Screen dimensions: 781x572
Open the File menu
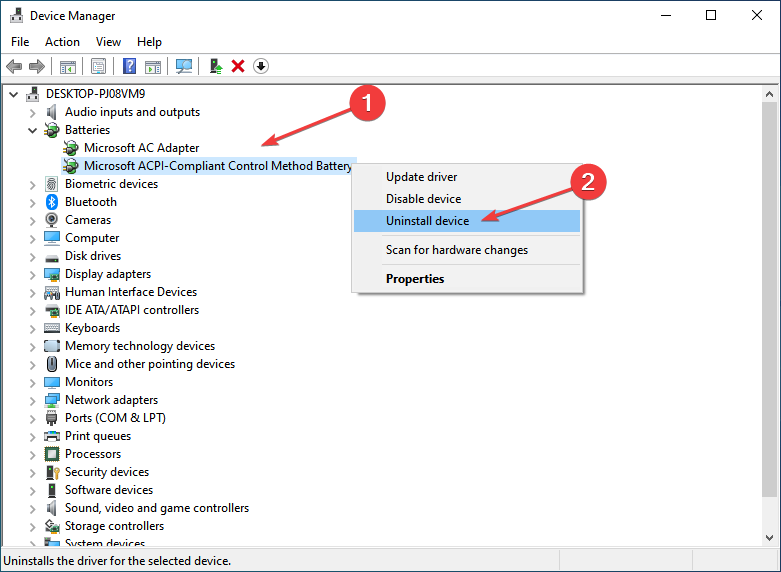pos(20,42)
